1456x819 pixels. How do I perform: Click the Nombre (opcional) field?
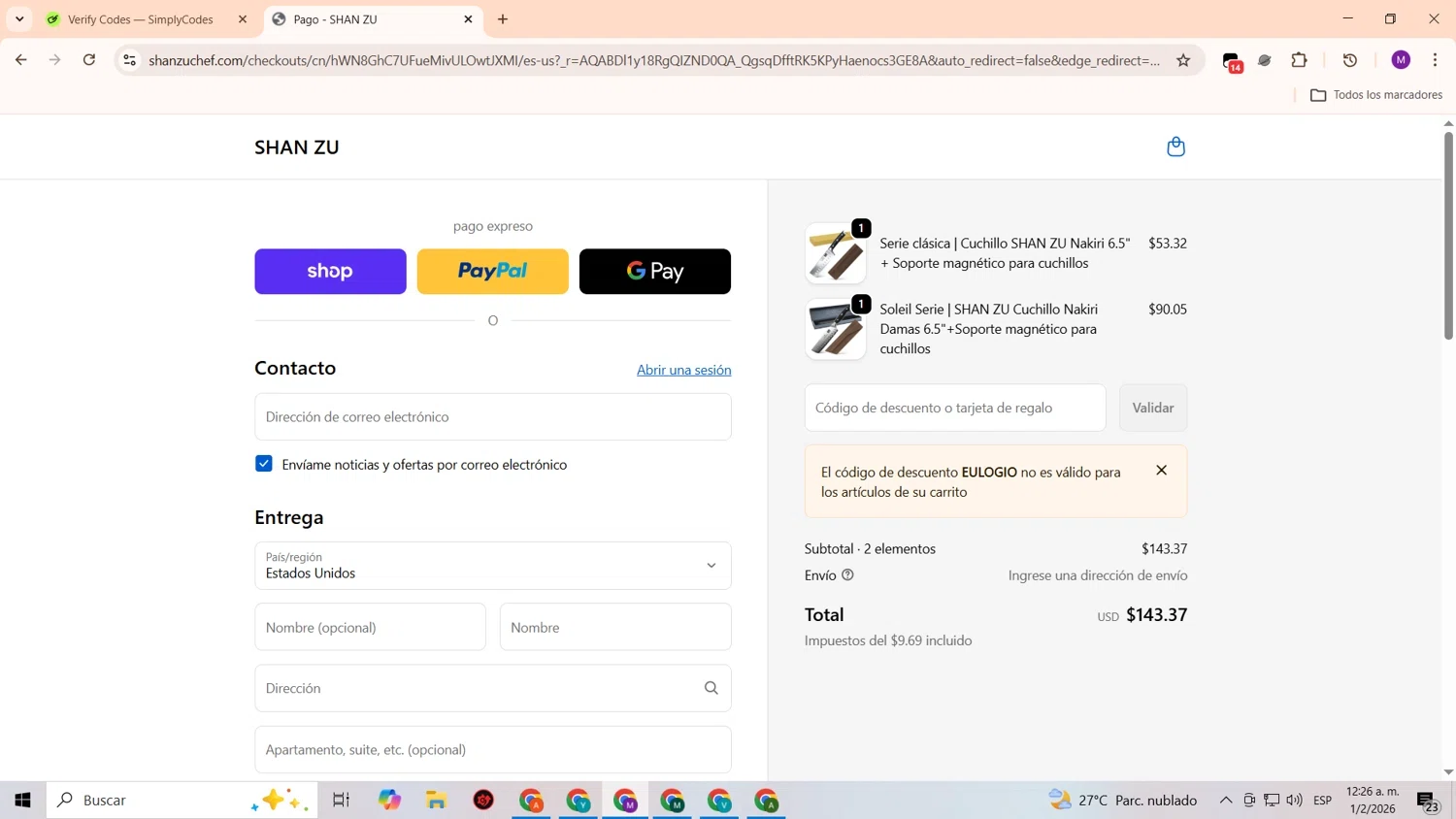click(x=370, y=627)
